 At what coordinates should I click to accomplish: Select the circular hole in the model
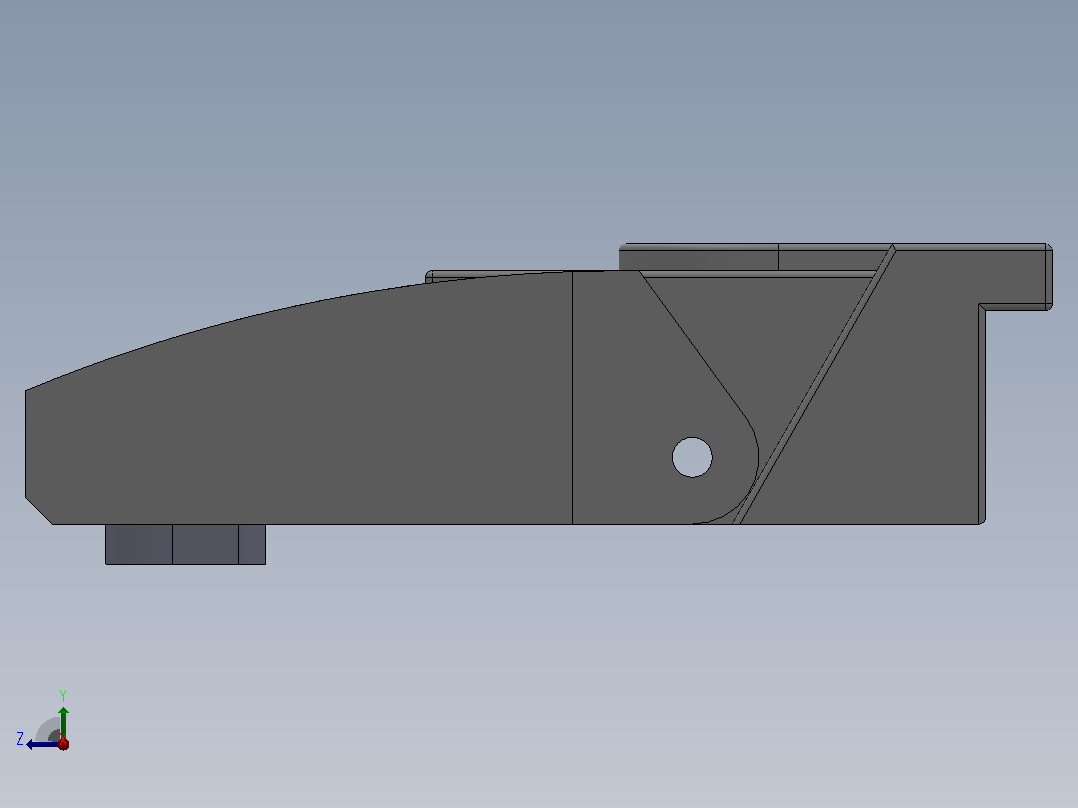692,457
